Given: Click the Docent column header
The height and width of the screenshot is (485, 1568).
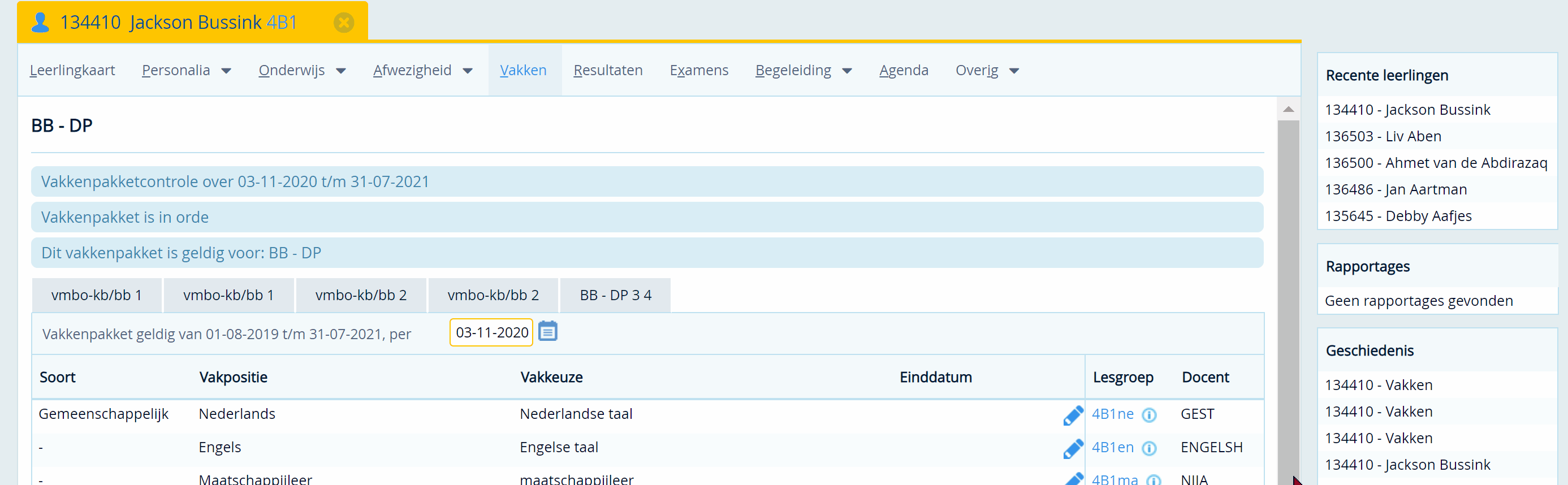Looking at the screenshot, I should point(1205,377).
